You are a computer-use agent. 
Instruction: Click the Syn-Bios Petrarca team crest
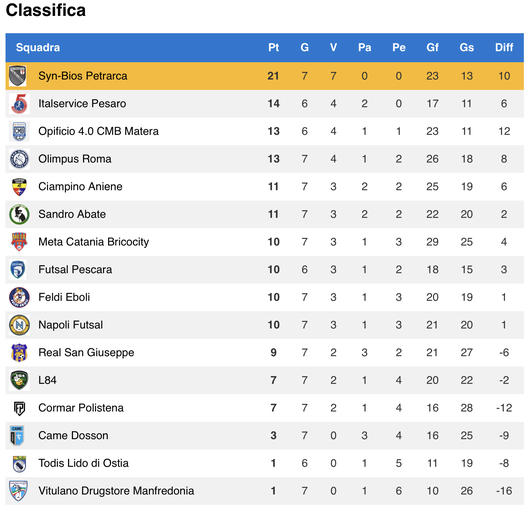tap(18, 76)
